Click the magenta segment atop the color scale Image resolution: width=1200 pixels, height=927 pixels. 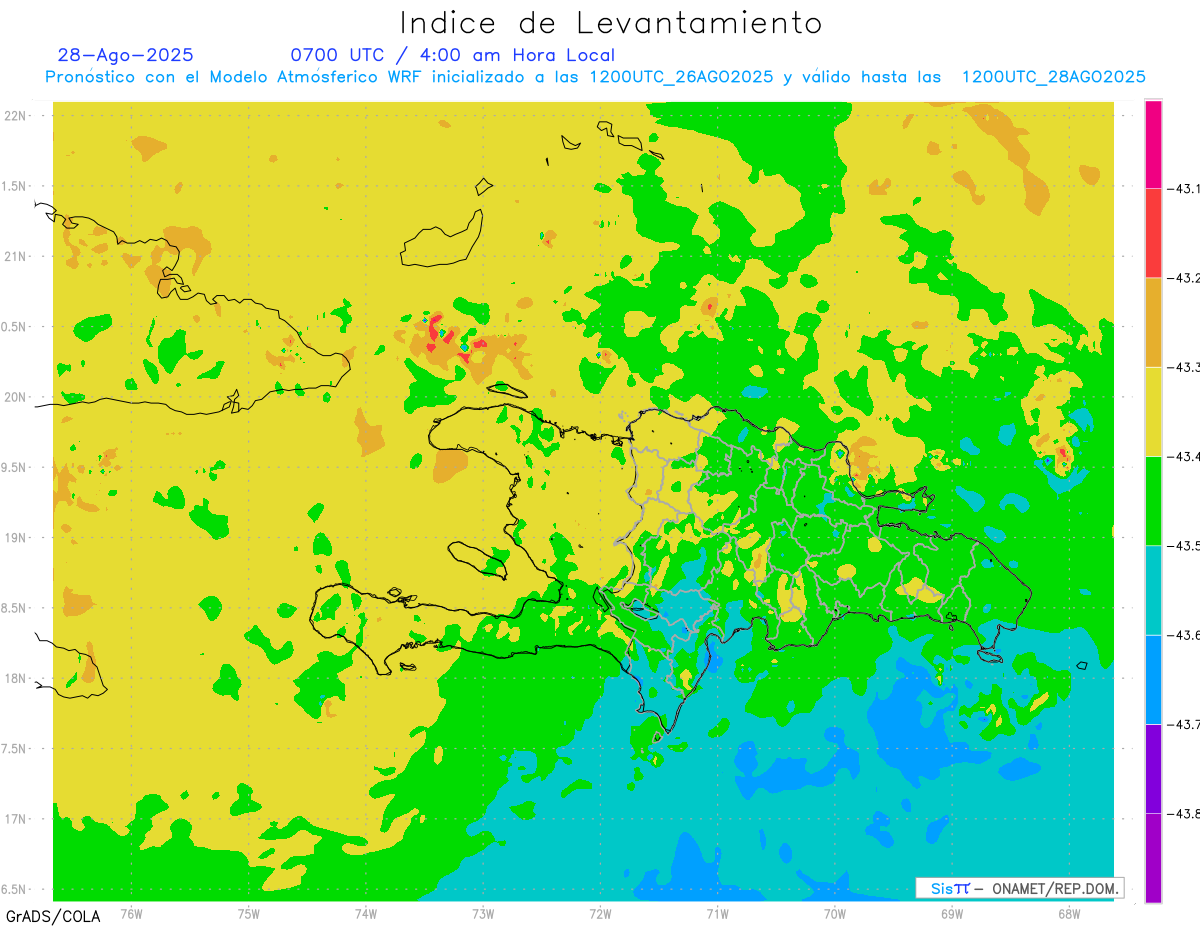coord(1153,144)
